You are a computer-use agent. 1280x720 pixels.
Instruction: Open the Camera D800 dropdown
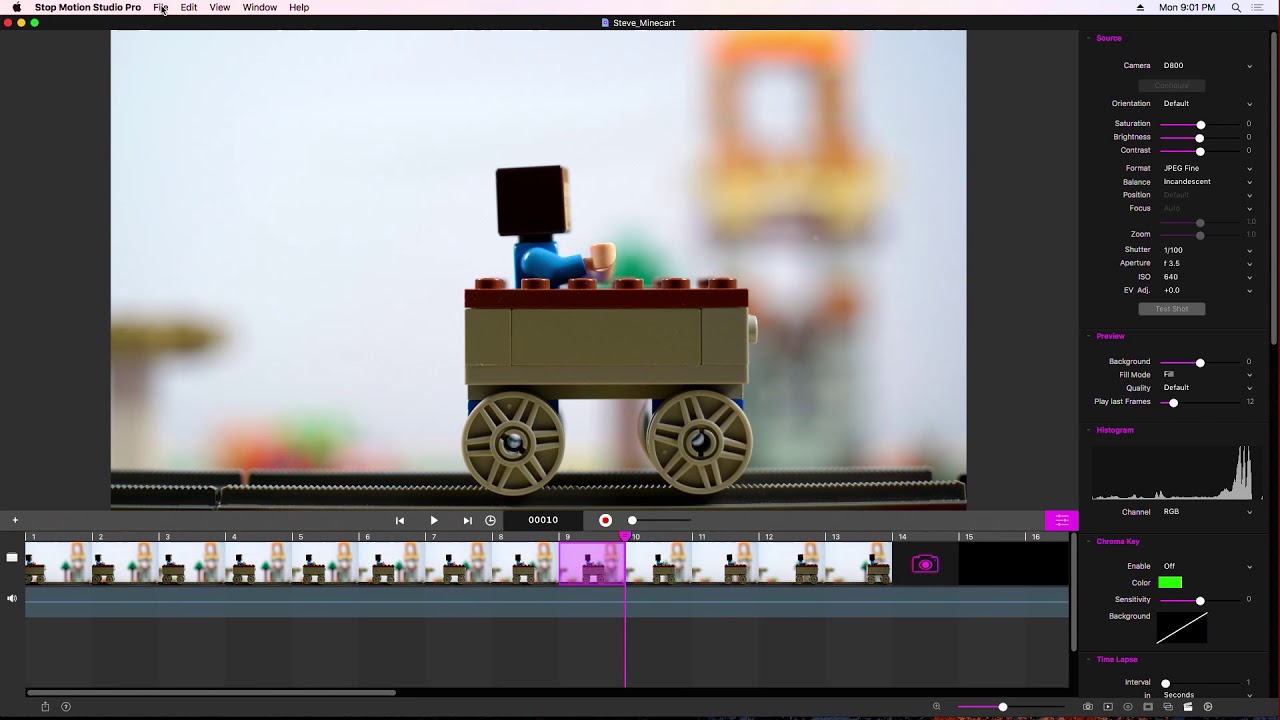tap(1207, 66)
